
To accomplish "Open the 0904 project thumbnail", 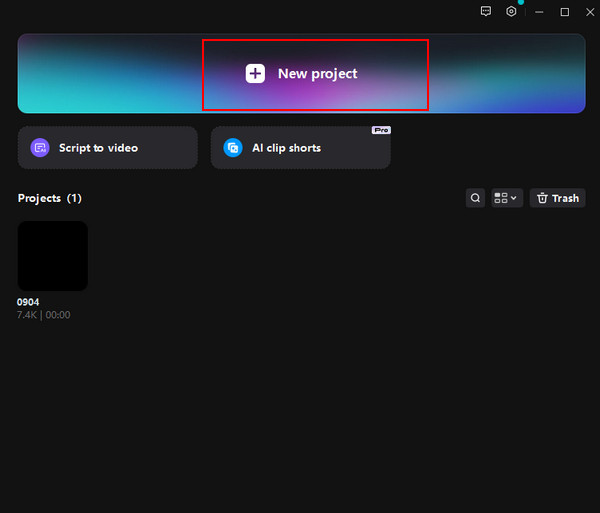I will pos(53,256).
